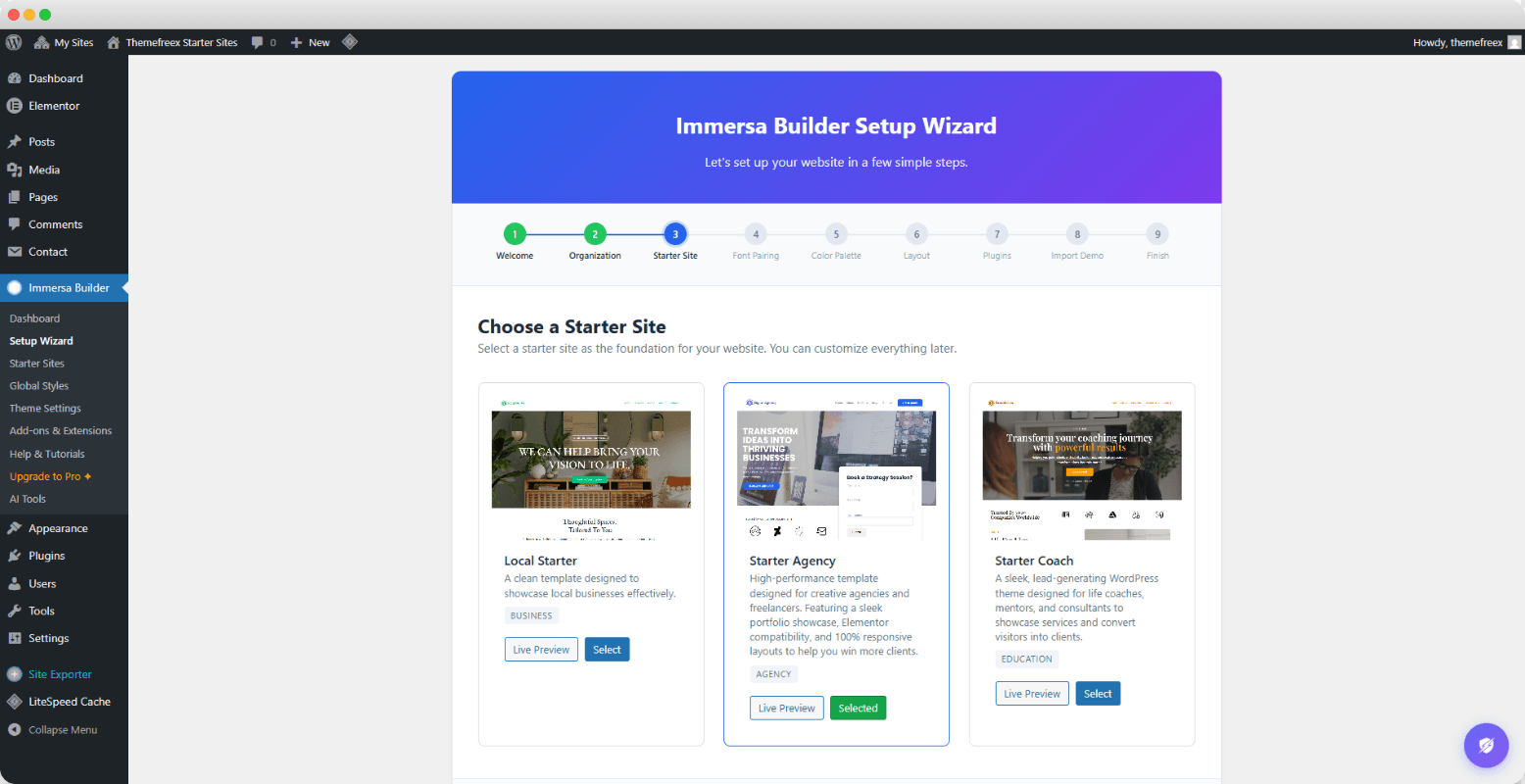This screenshot has height=784, width=1525.
Task: Open the Media library menu
Action: 44,170
